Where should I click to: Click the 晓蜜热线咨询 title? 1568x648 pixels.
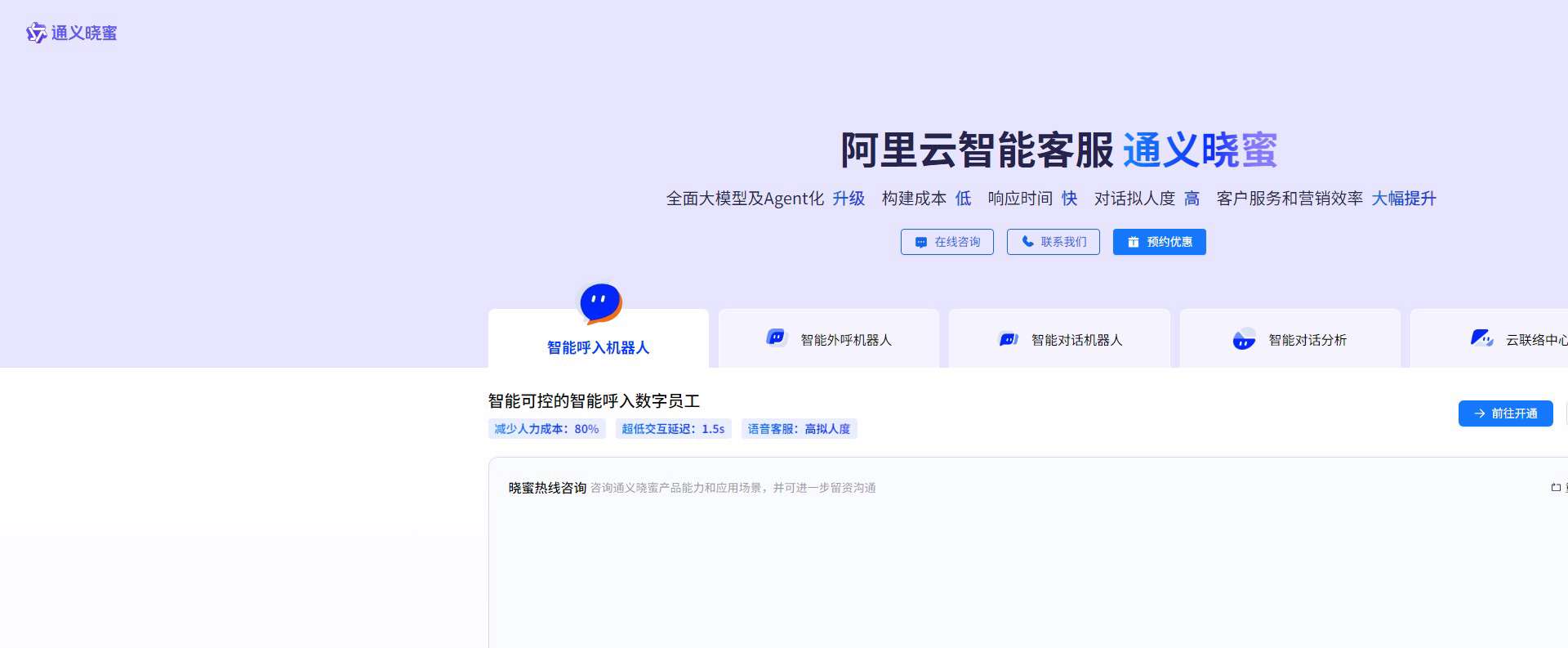point(547,488)
